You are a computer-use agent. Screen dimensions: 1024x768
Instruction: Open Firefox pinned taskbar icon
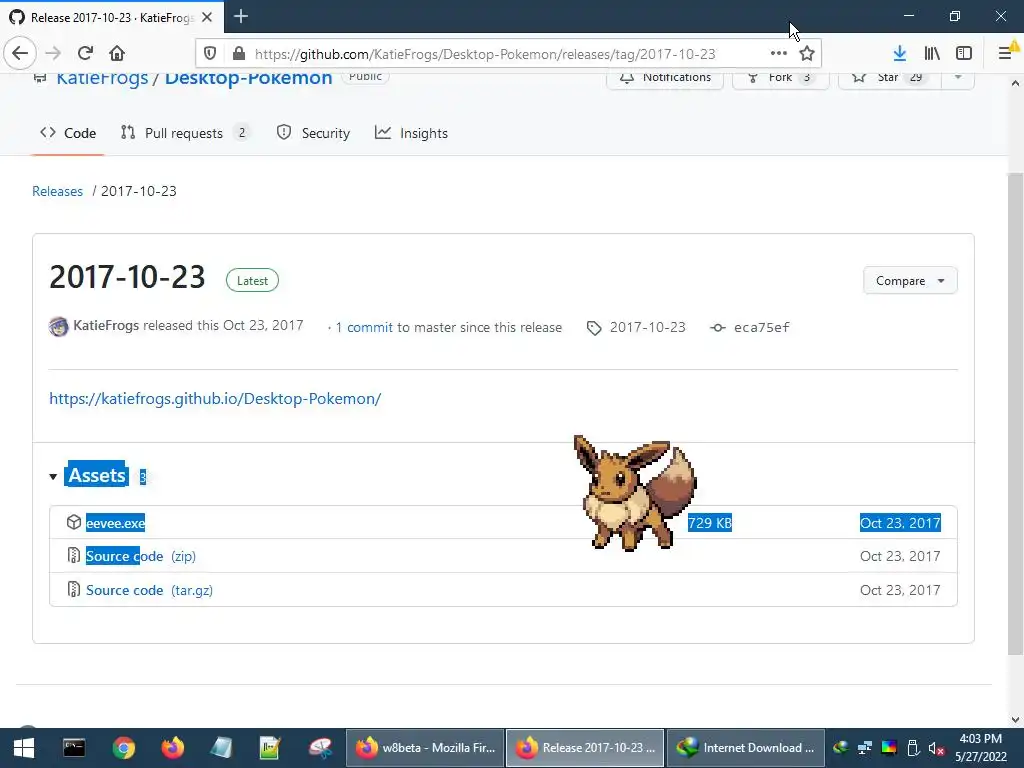pyautogui.click(x=173, y=748)
